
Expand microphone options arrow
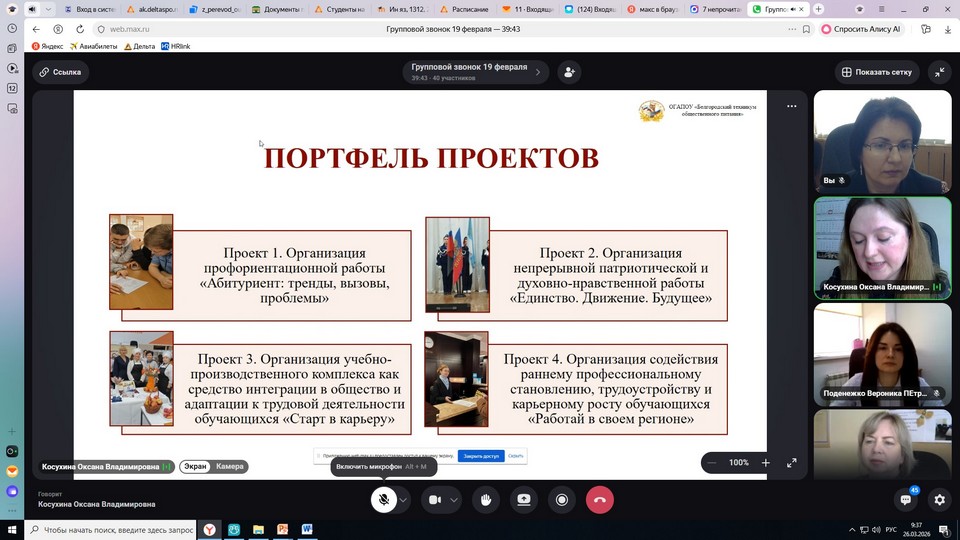point(403,499)
